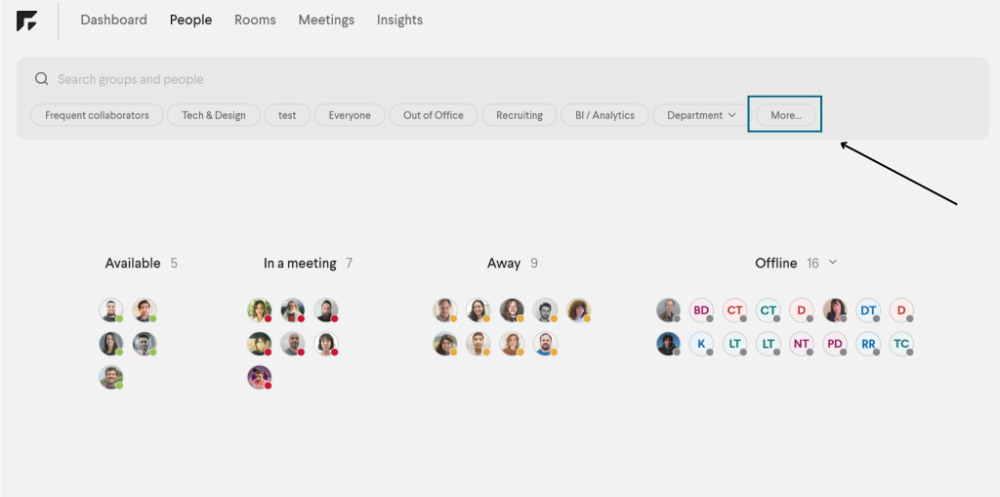Open the Insights tab

point(399,20)
